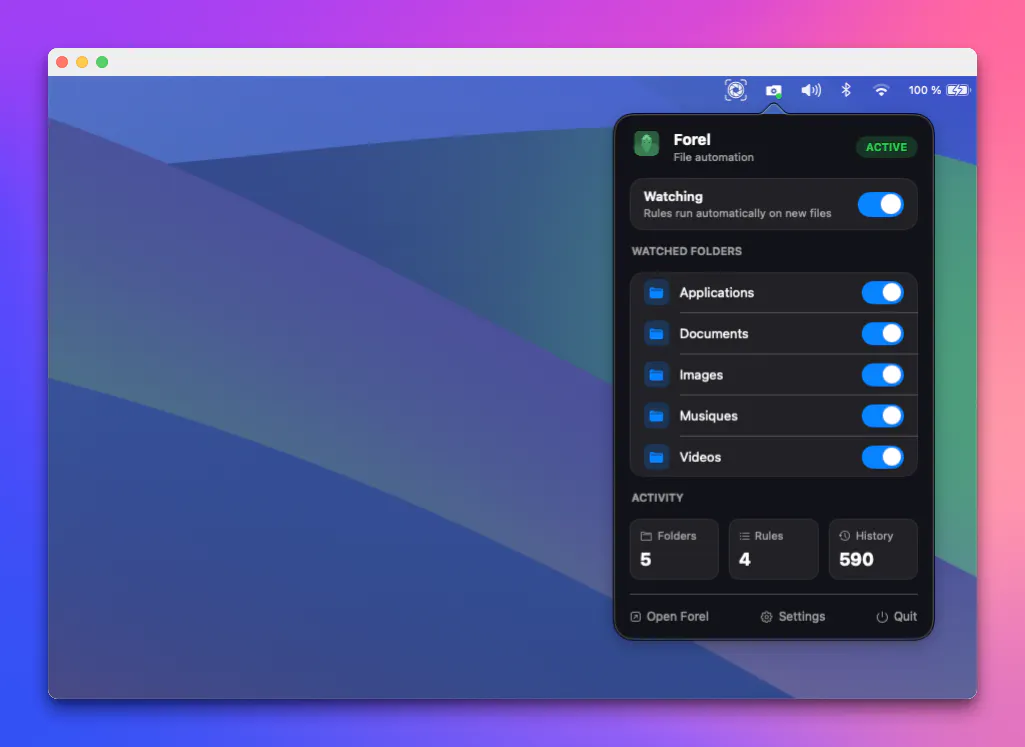Open the History count 590
The image size is (1025, 747).
pos(856,559)
